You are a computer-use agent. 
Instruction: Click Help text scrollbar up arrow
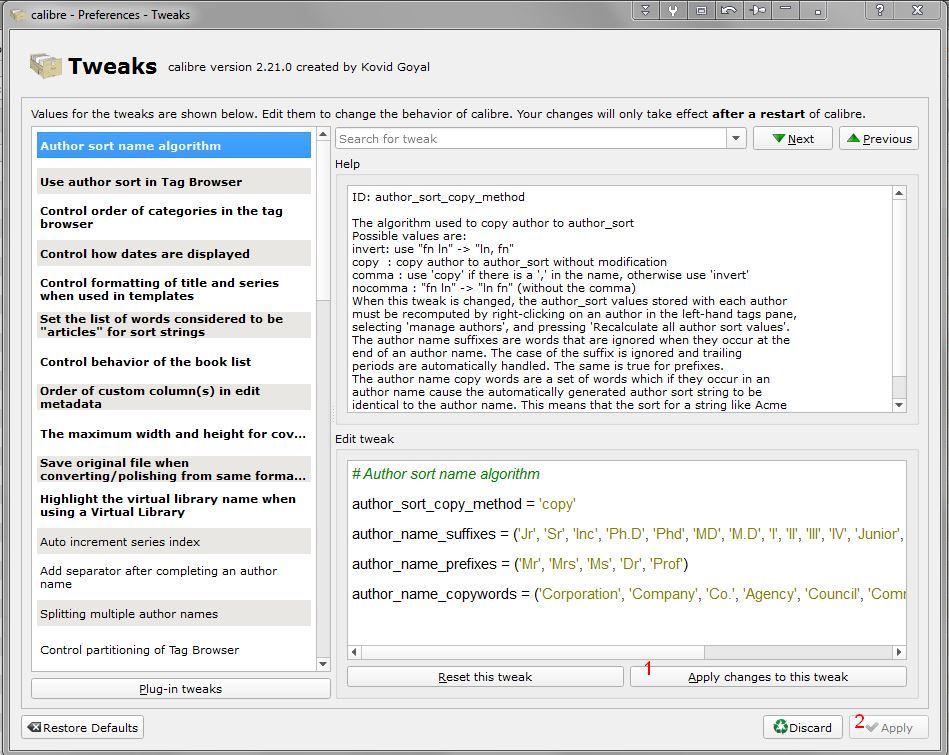[899, 193]
